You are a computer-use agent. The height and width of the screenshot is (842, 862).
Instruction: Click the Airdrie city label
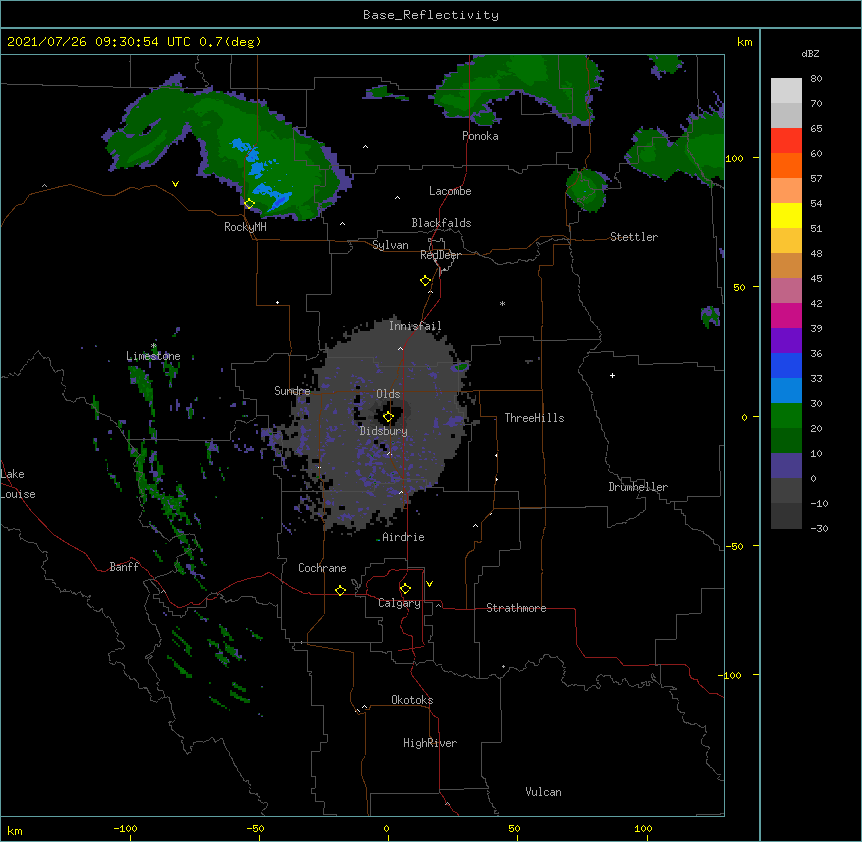403,537
